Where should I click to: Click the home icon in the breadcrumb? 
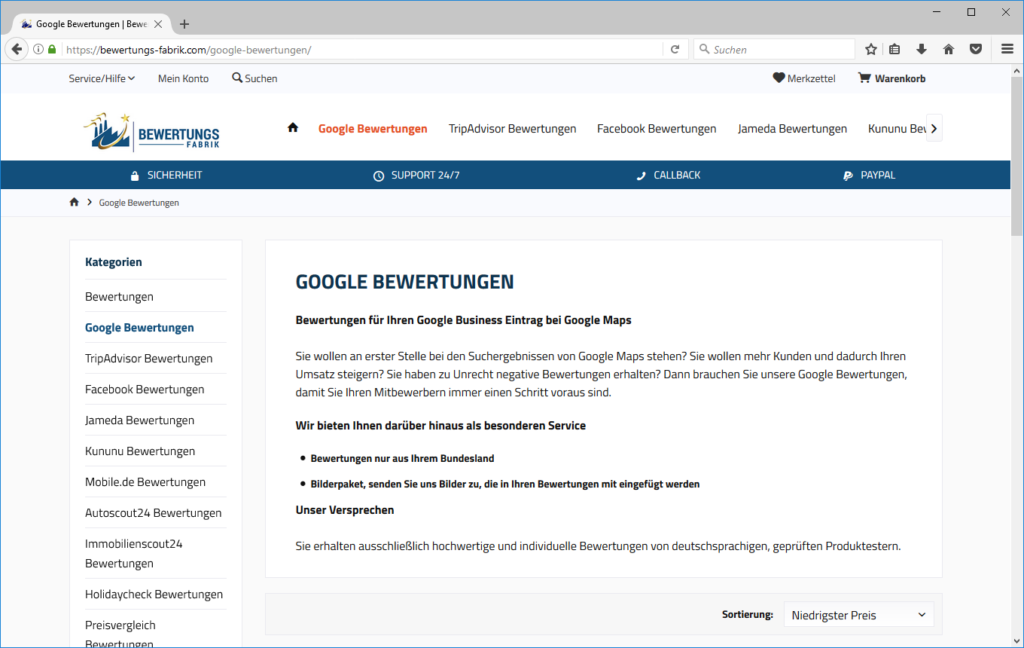74,202
